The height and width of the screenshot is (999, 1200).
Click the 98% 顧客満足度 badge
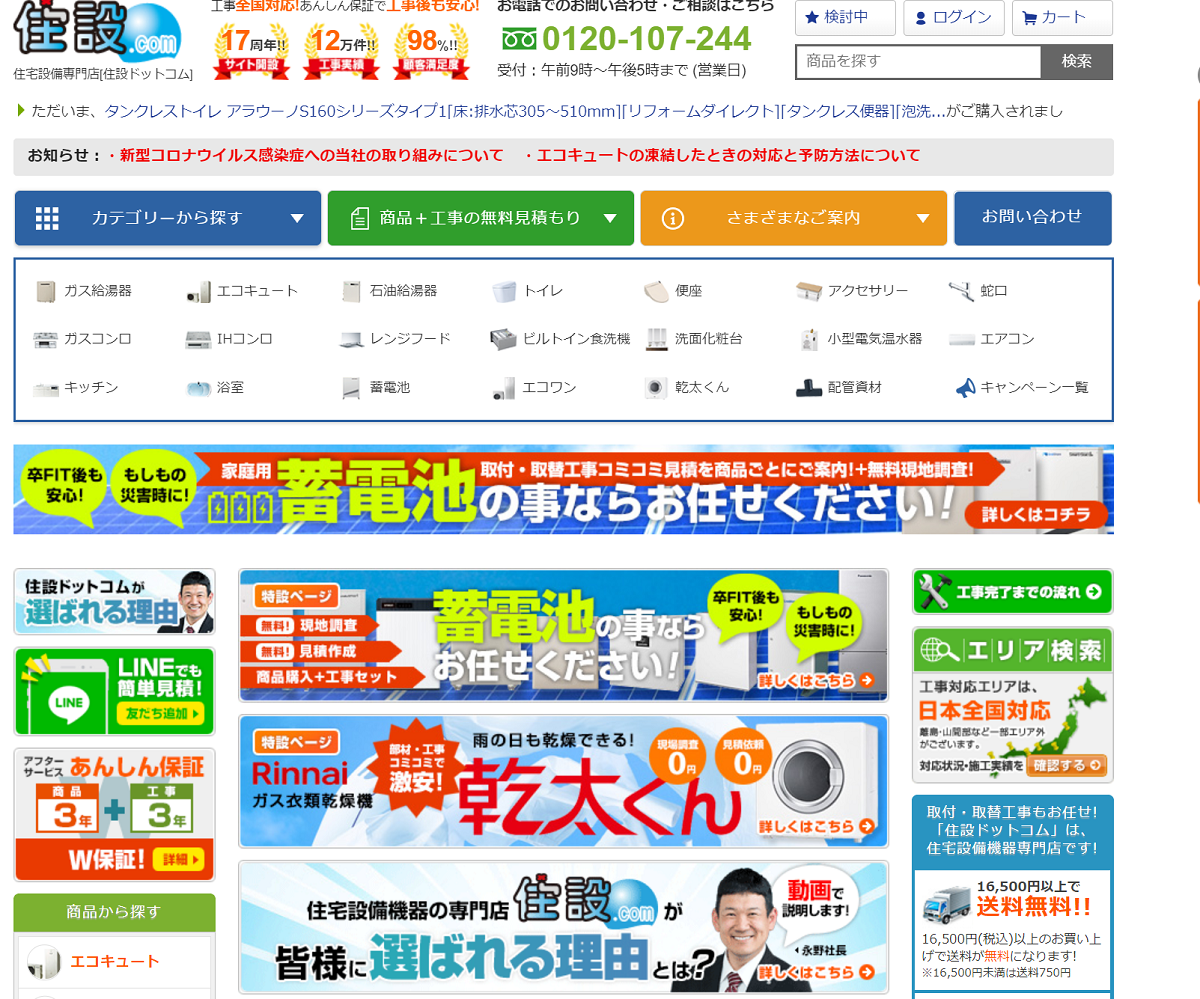coord(431,51)
